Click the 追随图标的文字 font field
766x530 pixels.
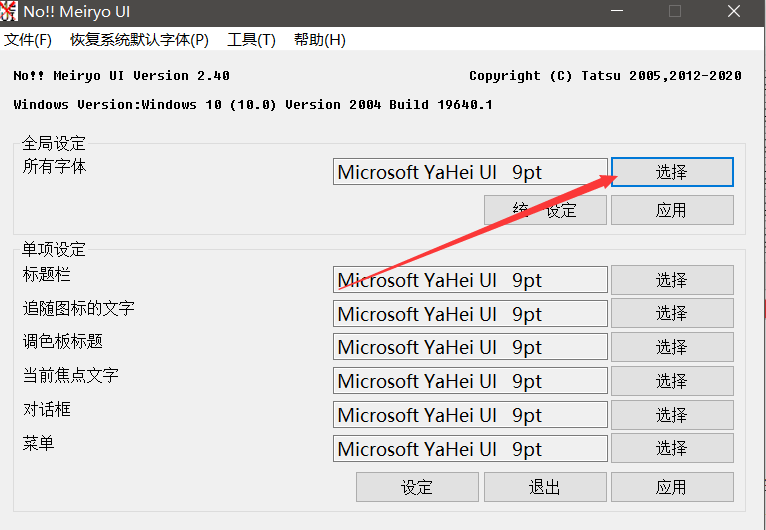[x=470, y=314]
